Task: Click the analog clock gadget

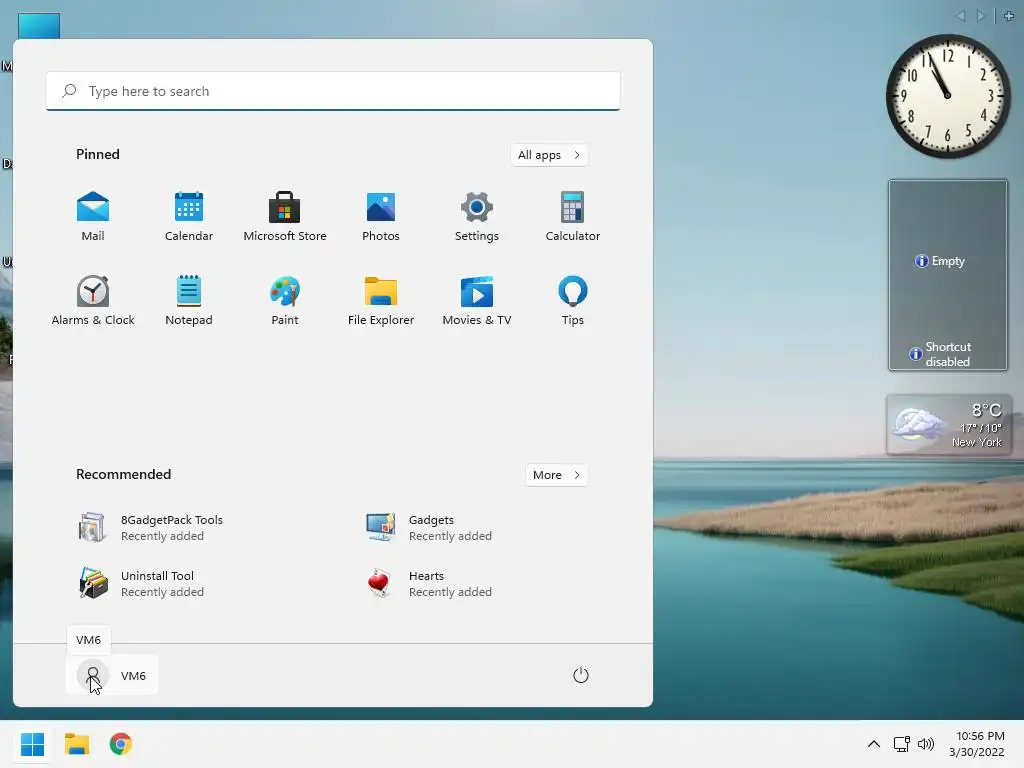Action: click(948, 96)
